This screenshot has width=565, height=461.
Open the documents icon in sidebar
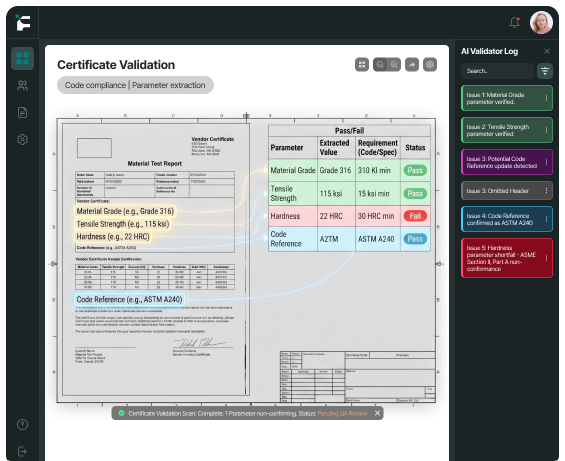(22, 112)
